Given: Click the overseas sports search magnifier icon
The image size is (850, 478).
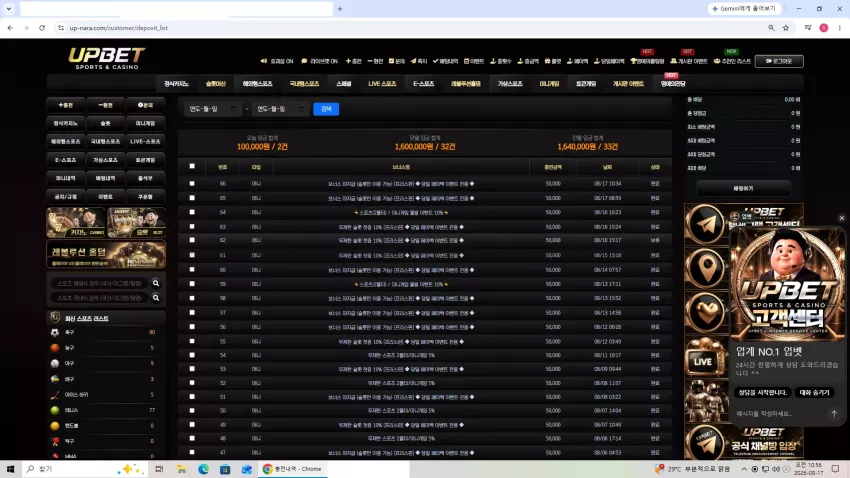Looking at the screenshot, I should click(156, 283).
